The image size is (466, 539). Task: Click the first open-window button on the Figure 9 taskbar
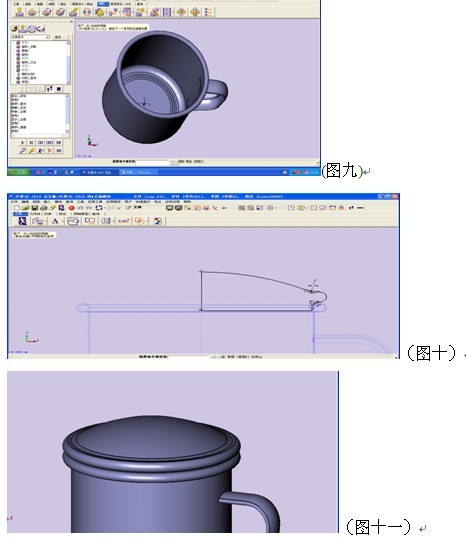(99, 172)
